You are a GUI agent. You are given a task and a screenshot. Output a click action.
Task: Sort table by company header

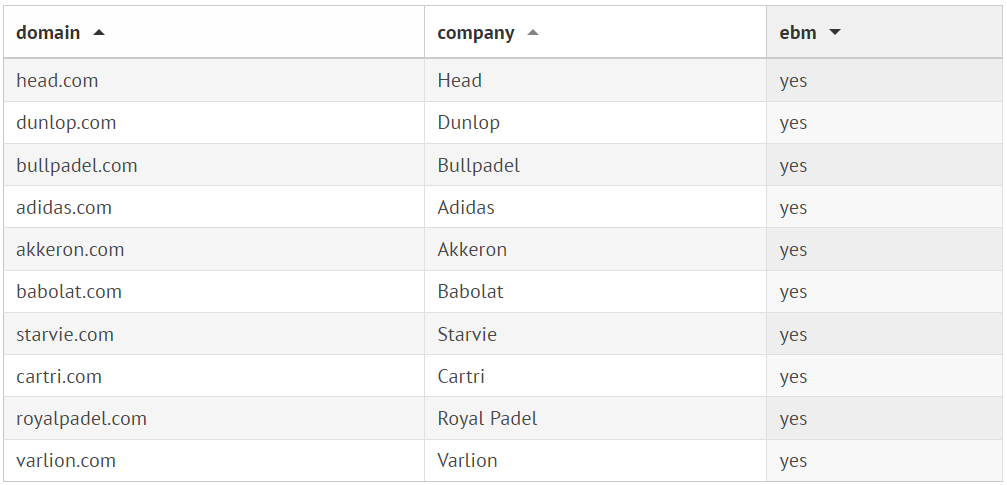pos(476,32)
